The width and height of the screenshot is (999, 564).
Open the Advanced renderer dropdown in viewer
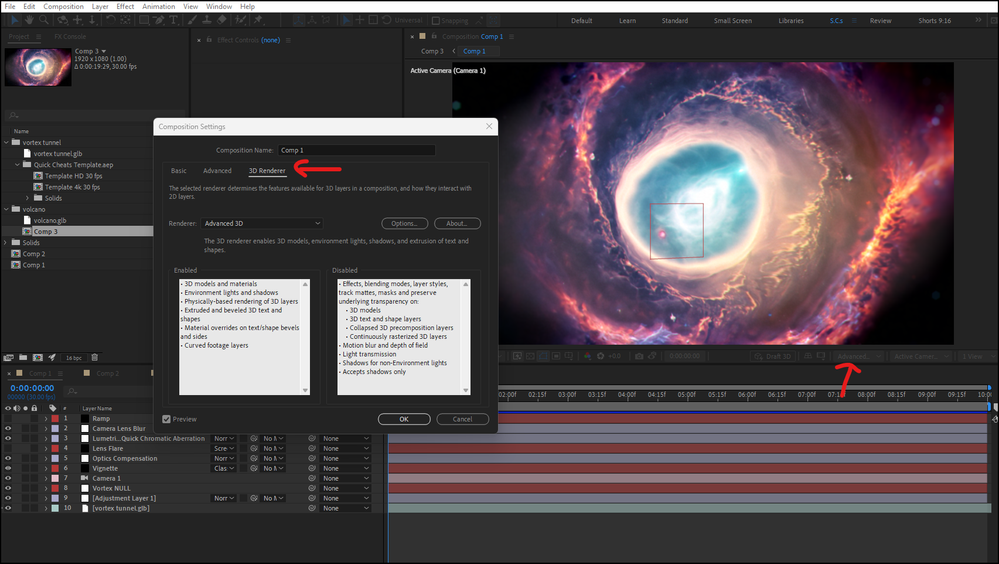coord(859,356)
